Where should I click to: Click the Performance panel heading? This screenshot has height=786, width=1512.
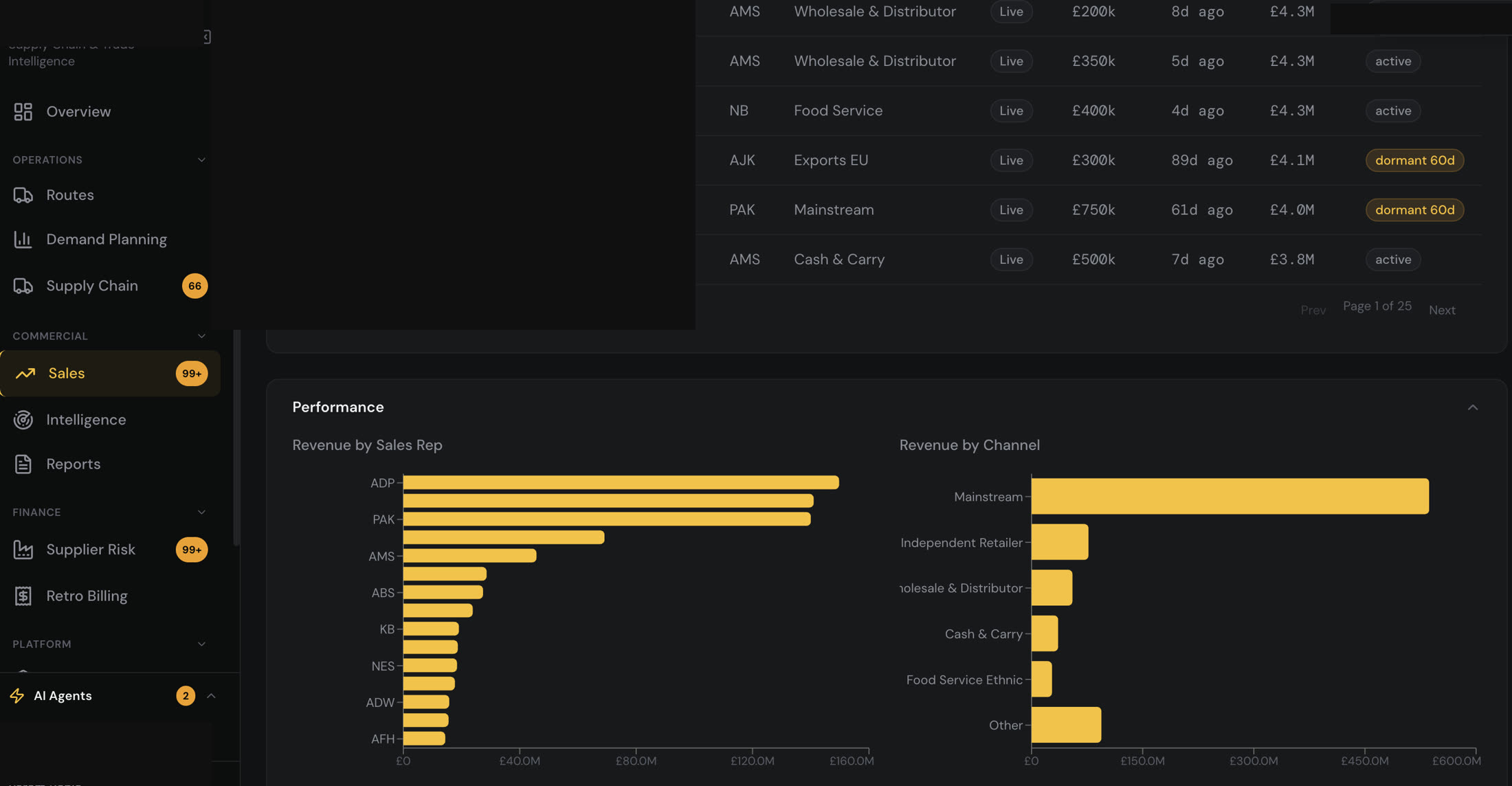point(338,407)
